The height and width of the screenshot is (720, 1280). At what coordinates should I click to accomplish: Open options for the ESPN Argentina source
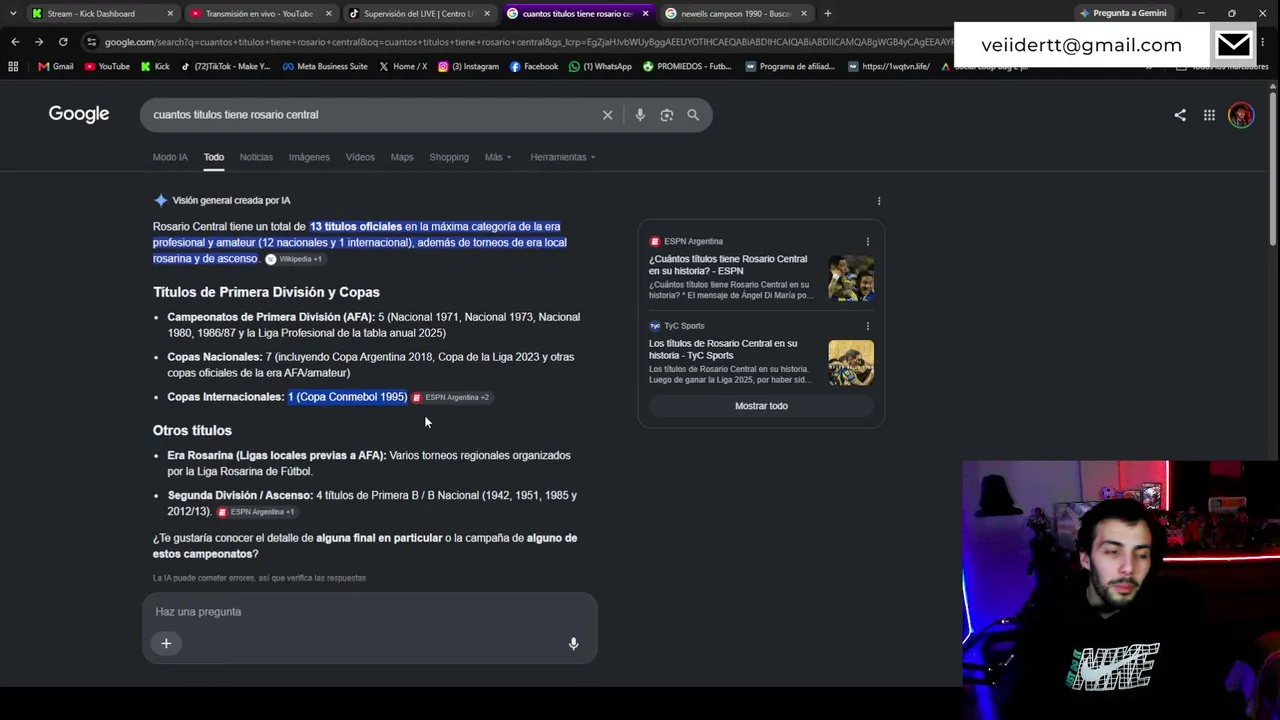coord(868,242)
